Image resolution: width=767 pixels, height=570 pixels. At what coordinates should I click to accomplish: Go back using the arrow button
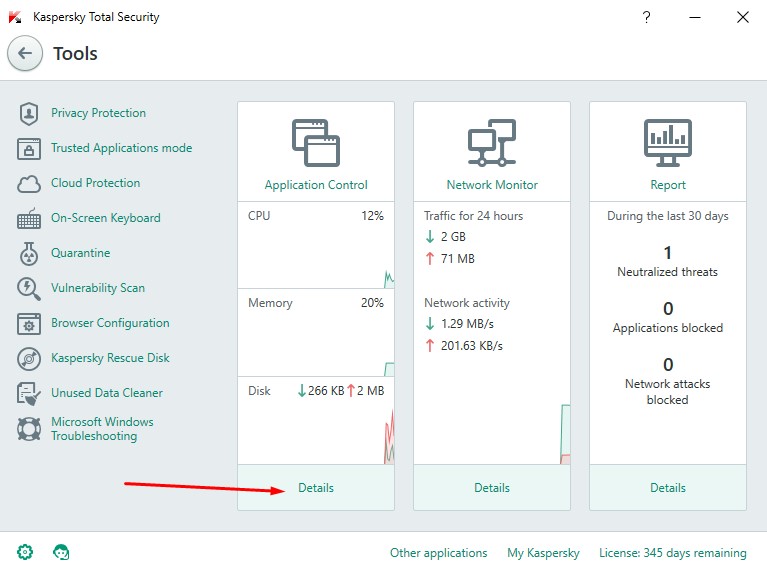coord(25,53)
